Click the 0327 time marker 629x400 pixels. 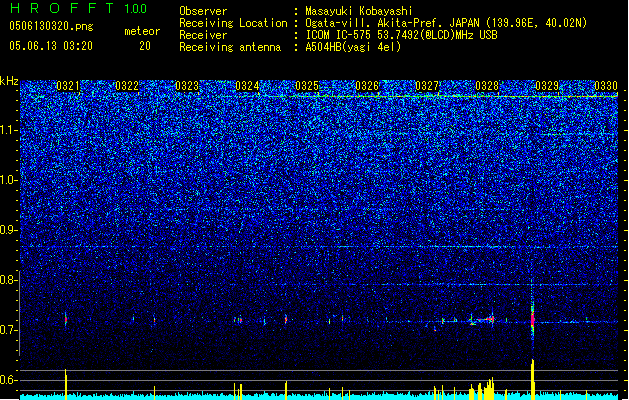coord(427,86)
